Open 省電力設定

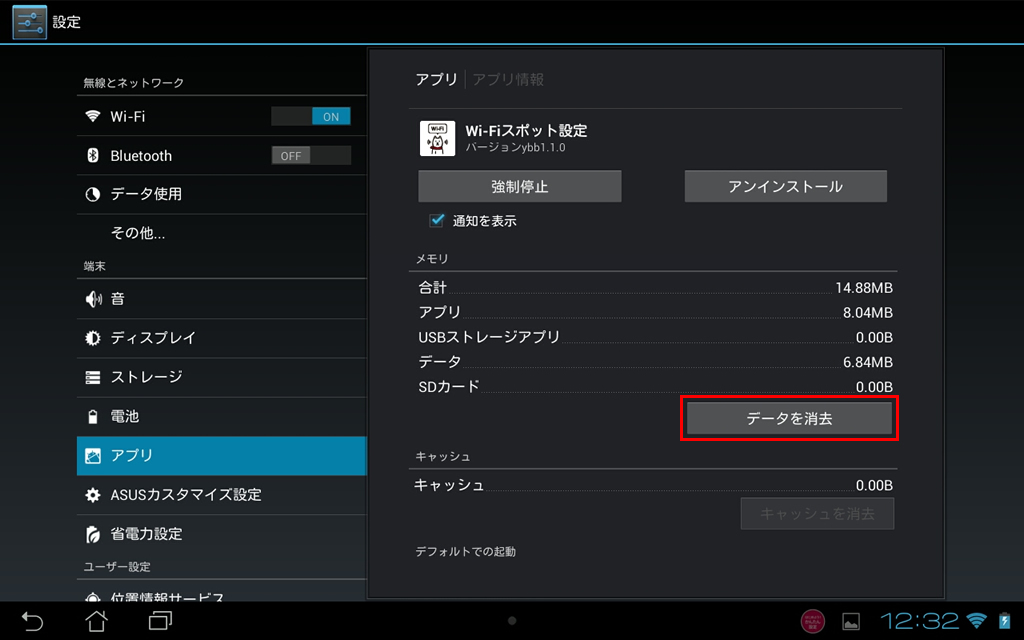221,534
